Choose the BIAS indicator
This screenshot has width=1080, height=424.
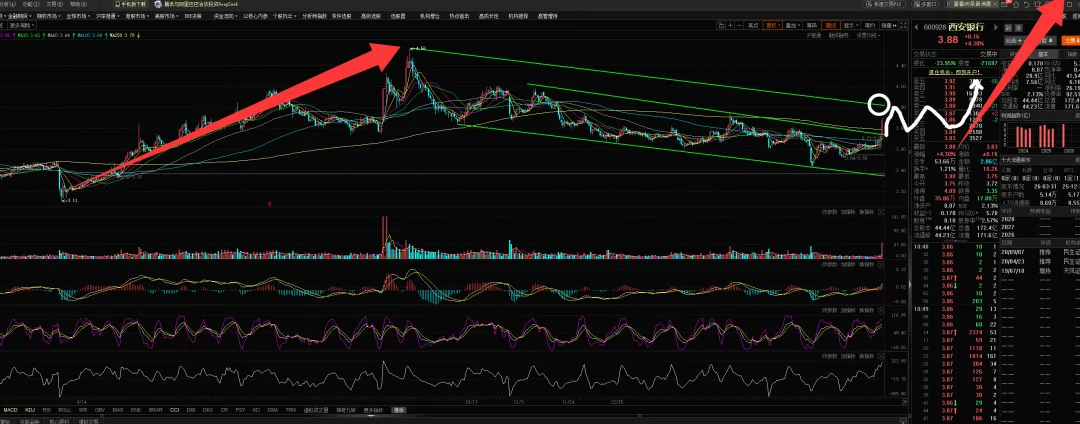pyautogui.click(x=118, y=410)
